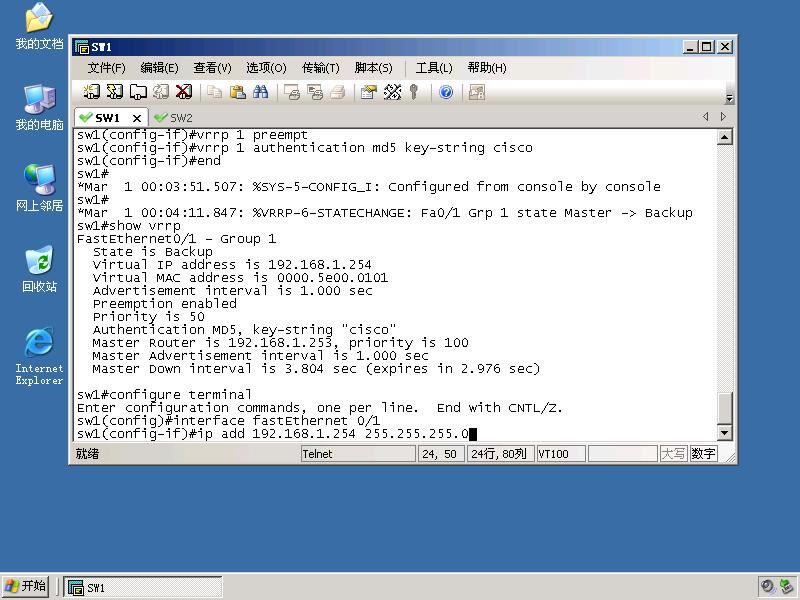This screenshot has width=800, height=600.
Task: Switch to the SW2 session tab
Action: (174, 118)
